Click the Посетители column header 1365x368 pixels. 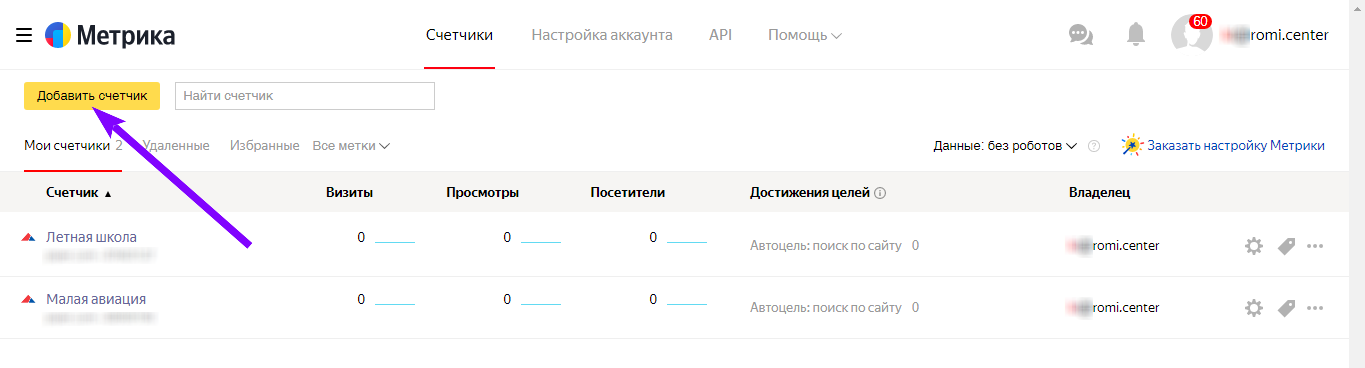[628, 193]
